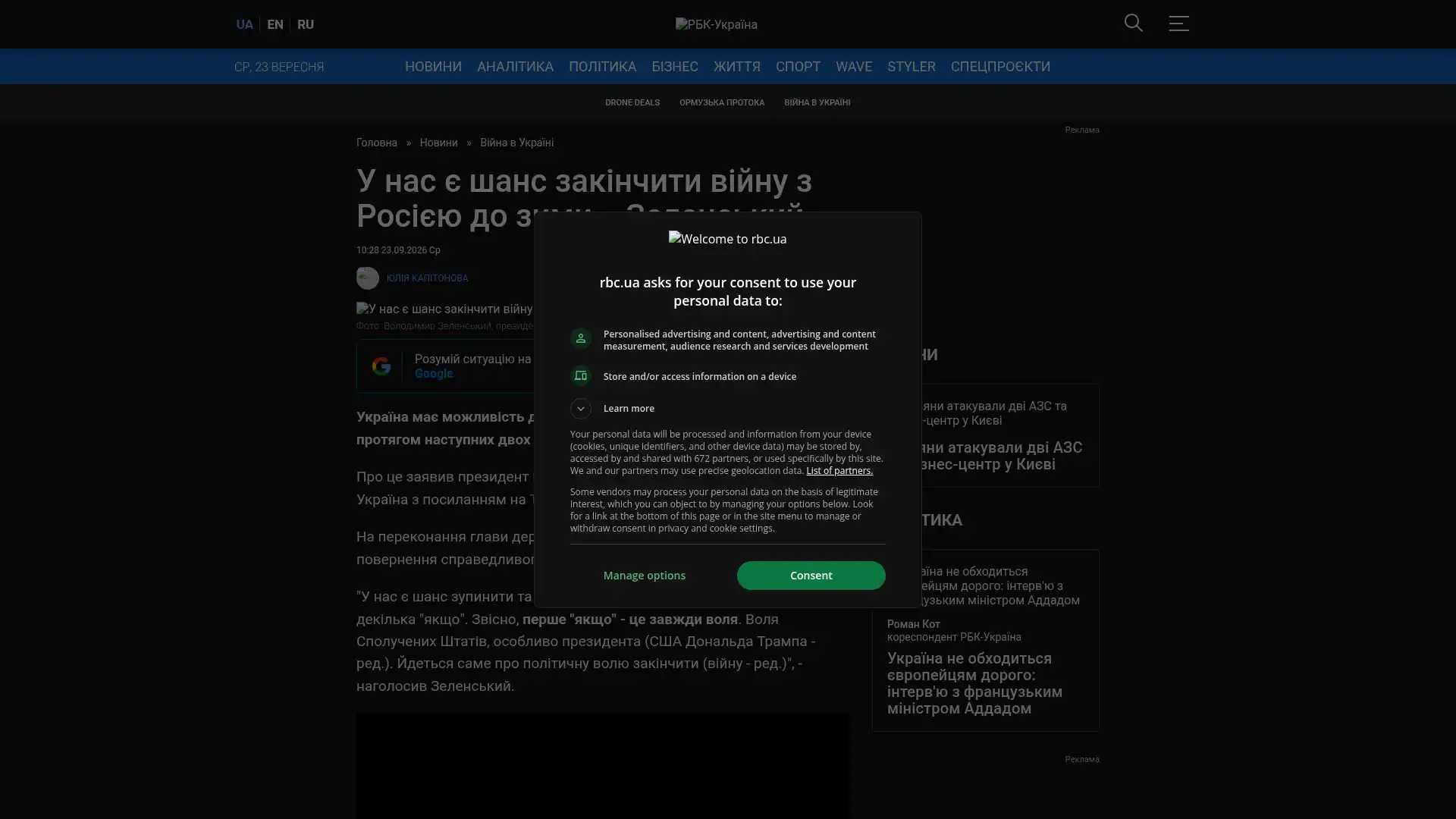Image resolution: width=1456 pixels, height=819 pixels.
Task: Open author page ЮЛІЯ КАПІТОНОВА
Action: (x=427, y=278)
